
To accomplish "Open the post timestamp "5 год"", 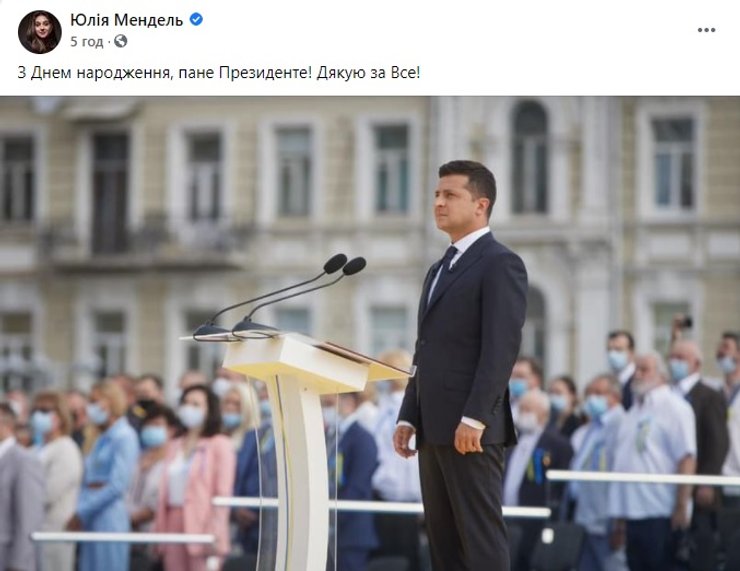I will 86,42.
